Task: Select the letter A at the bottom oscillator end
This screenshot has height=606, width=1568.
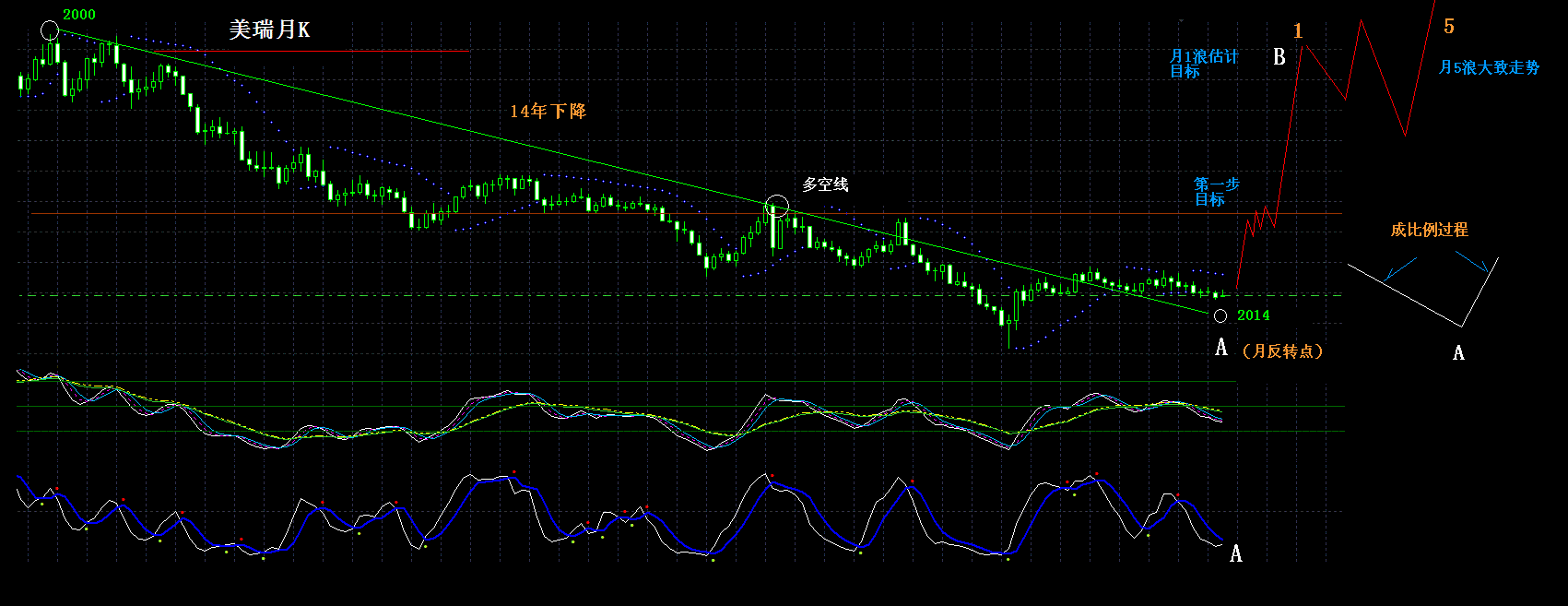Action: coord(1236,553)
